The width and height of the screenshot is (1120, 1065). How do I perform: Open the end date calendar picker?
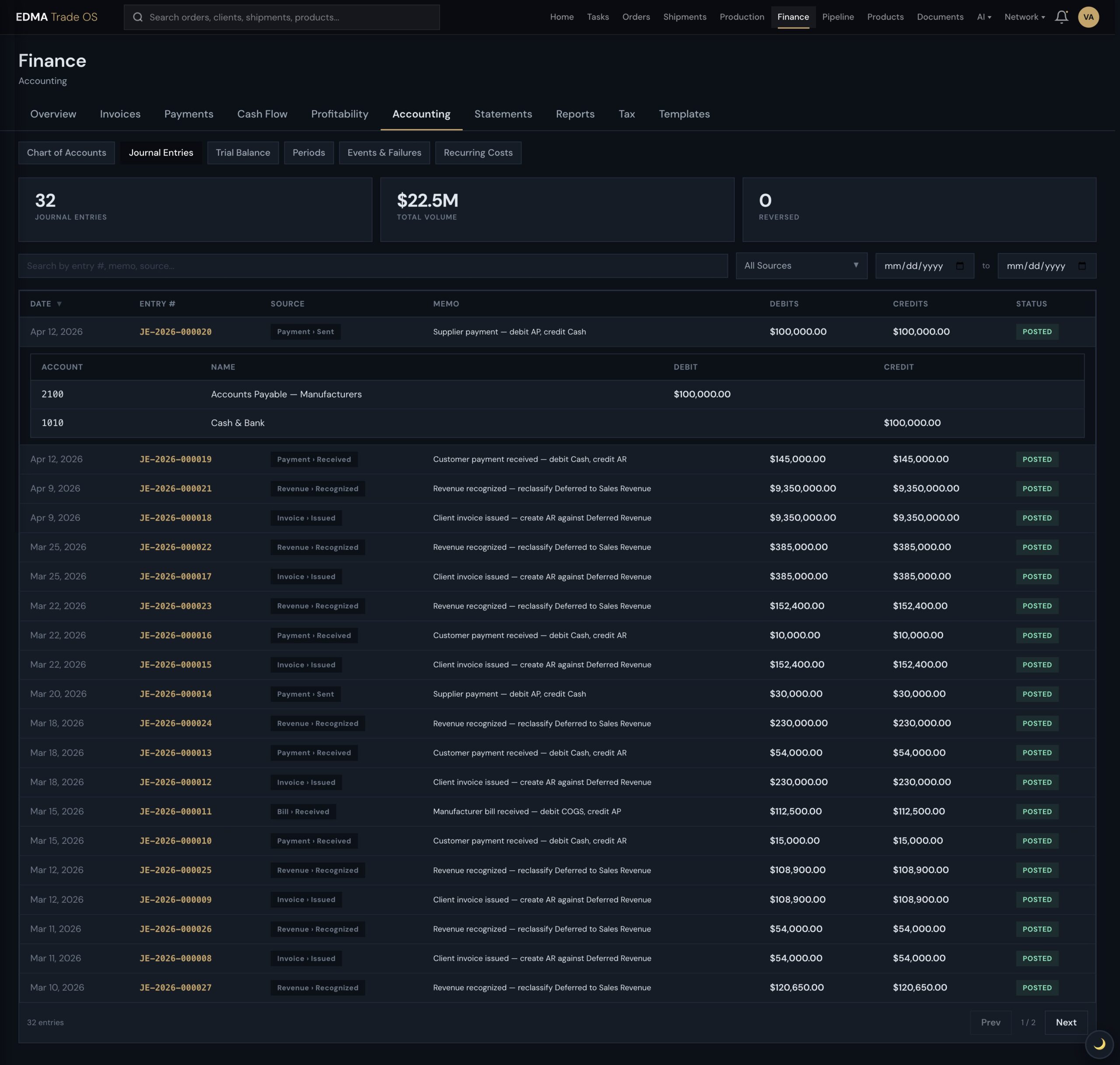1082,265
